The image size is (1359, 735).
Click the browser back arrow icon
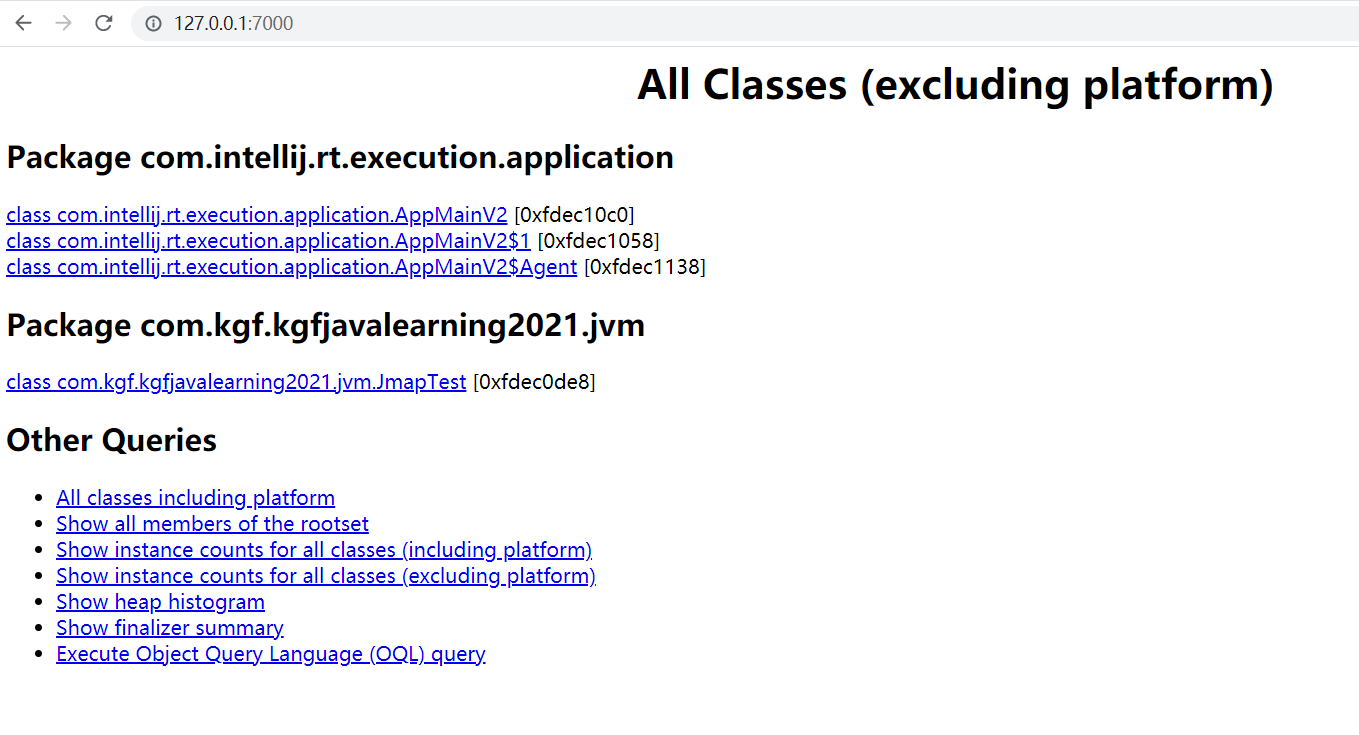pos(22,22)
